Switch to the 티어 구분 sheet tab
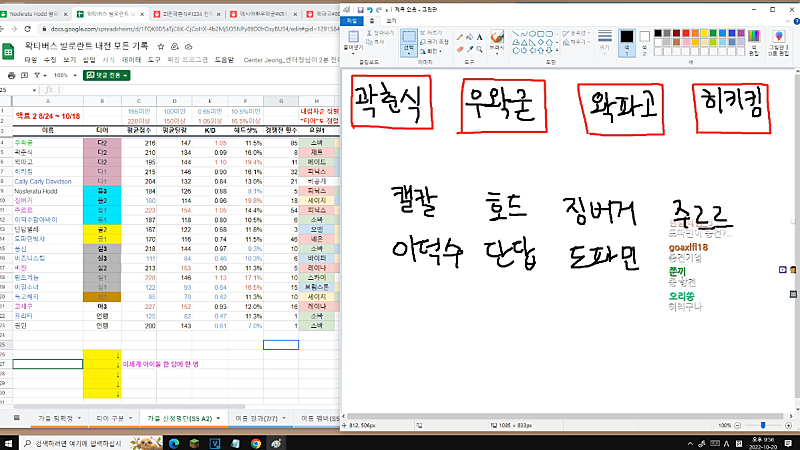The height and width of the screenshot is (450, 800). click(x=108, y=418)
